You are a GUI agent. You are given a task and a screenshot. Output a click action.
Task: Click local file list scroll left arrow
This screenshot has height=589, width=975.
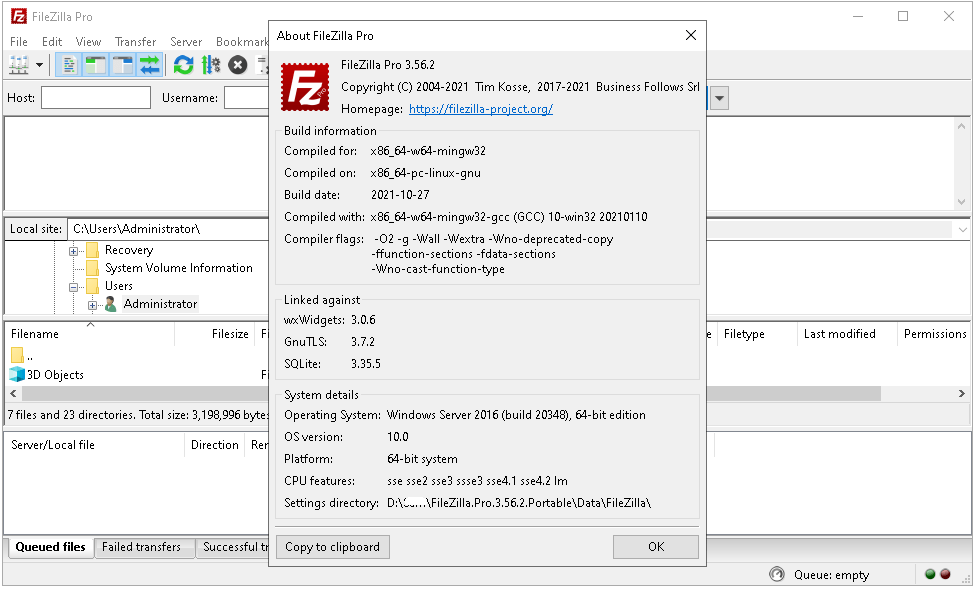pyautogui.click(x=13, y=394)
